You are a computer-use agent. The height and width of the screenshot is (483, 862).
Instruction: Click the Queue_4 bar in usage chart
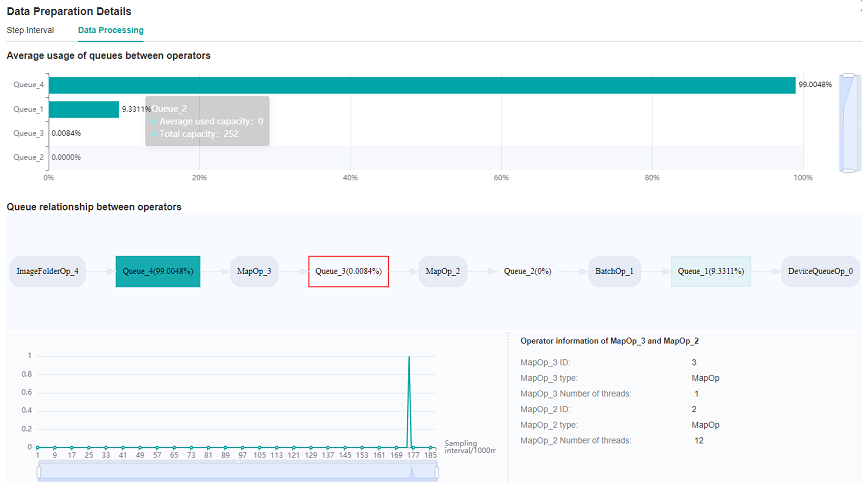pyautogui.click(x=420, y=86)
